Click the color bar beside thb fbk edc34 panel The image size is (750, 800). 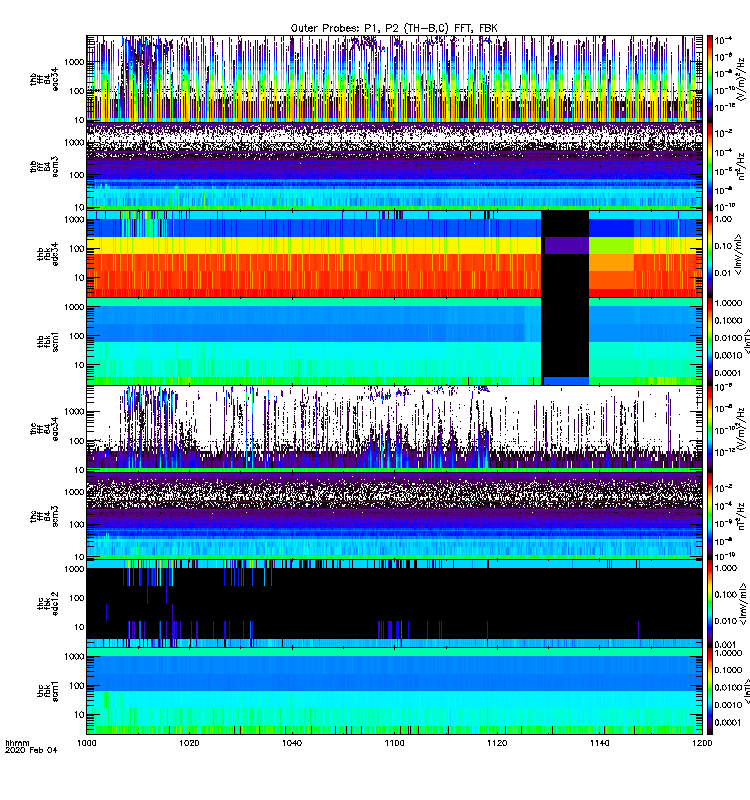pos(710,254)
